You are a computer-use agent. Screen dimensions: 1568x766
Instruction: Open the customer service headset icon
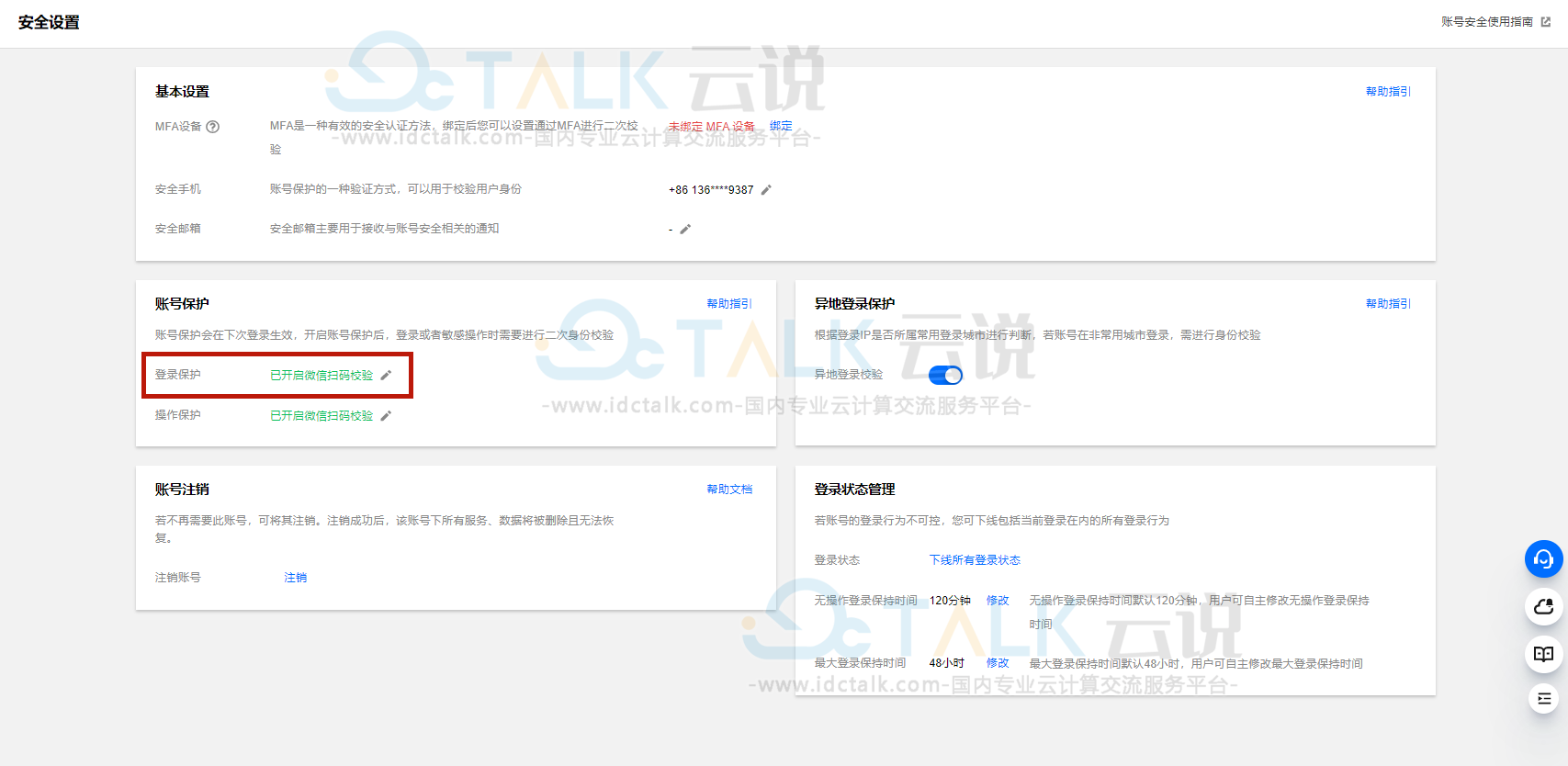click(1544, 559)
